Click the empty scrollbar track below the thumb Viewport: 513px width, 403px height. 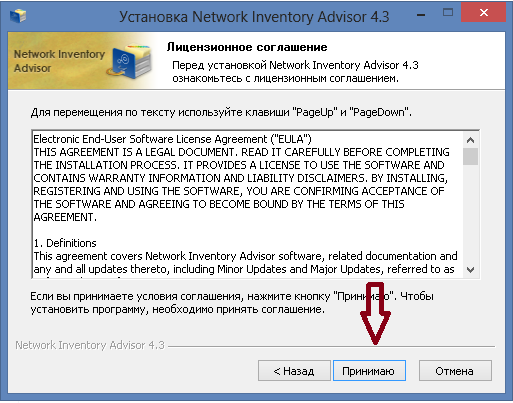click(470, 213)
